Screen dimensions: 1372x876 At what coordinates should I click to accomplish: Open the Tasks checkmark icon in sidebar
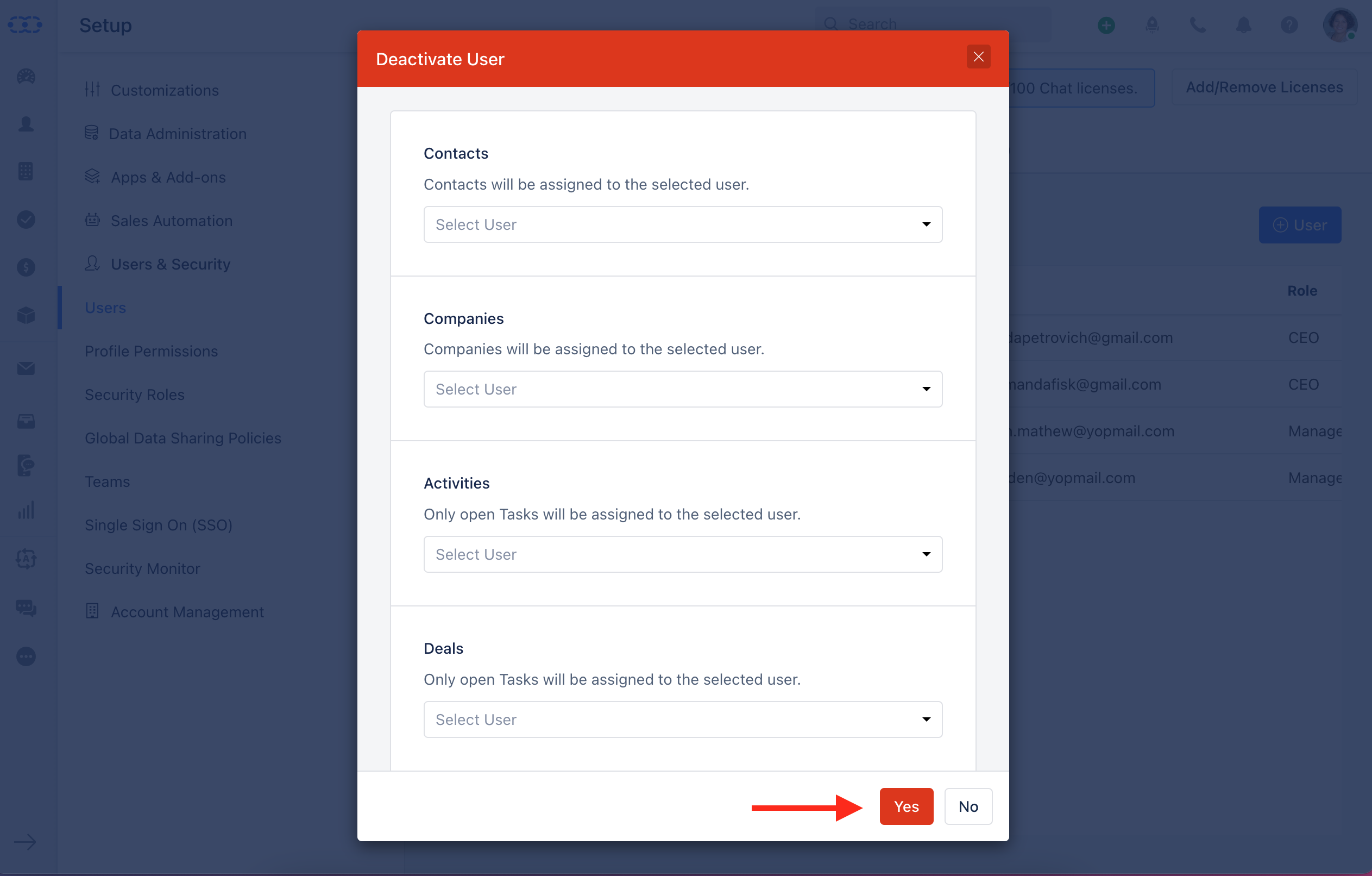[x=25, y=220]
